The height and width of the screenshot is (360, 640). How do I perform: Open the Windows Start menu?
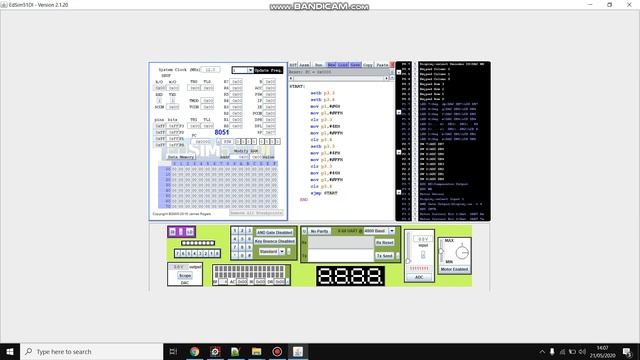(10, 351)
